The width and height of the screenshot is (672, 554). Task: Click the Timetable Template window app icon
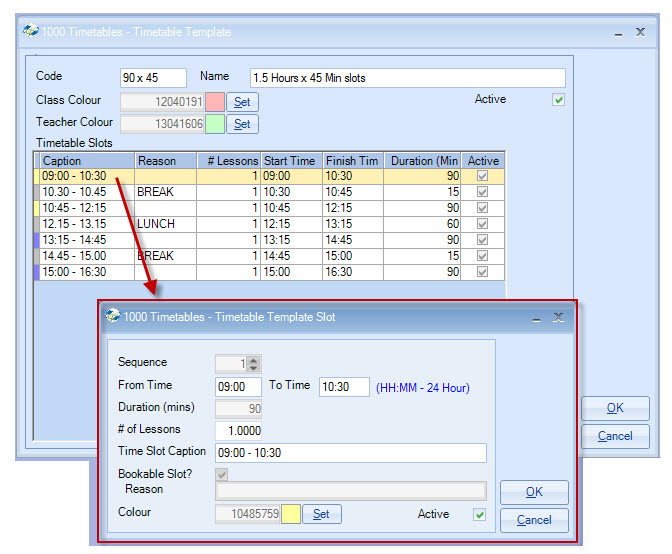click(30, 31)
